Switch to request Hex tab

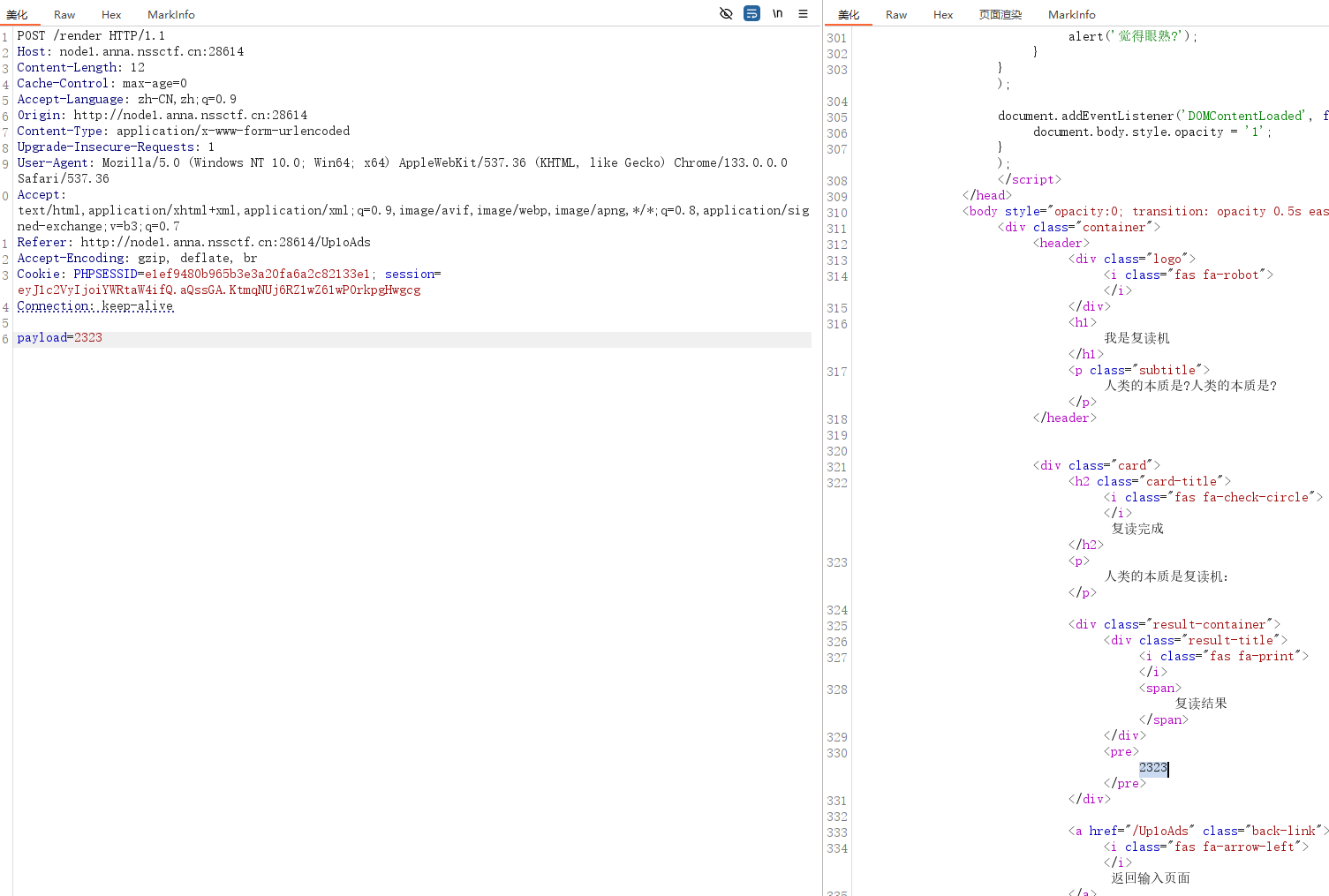pyautogui.click(x=111, y=14)
